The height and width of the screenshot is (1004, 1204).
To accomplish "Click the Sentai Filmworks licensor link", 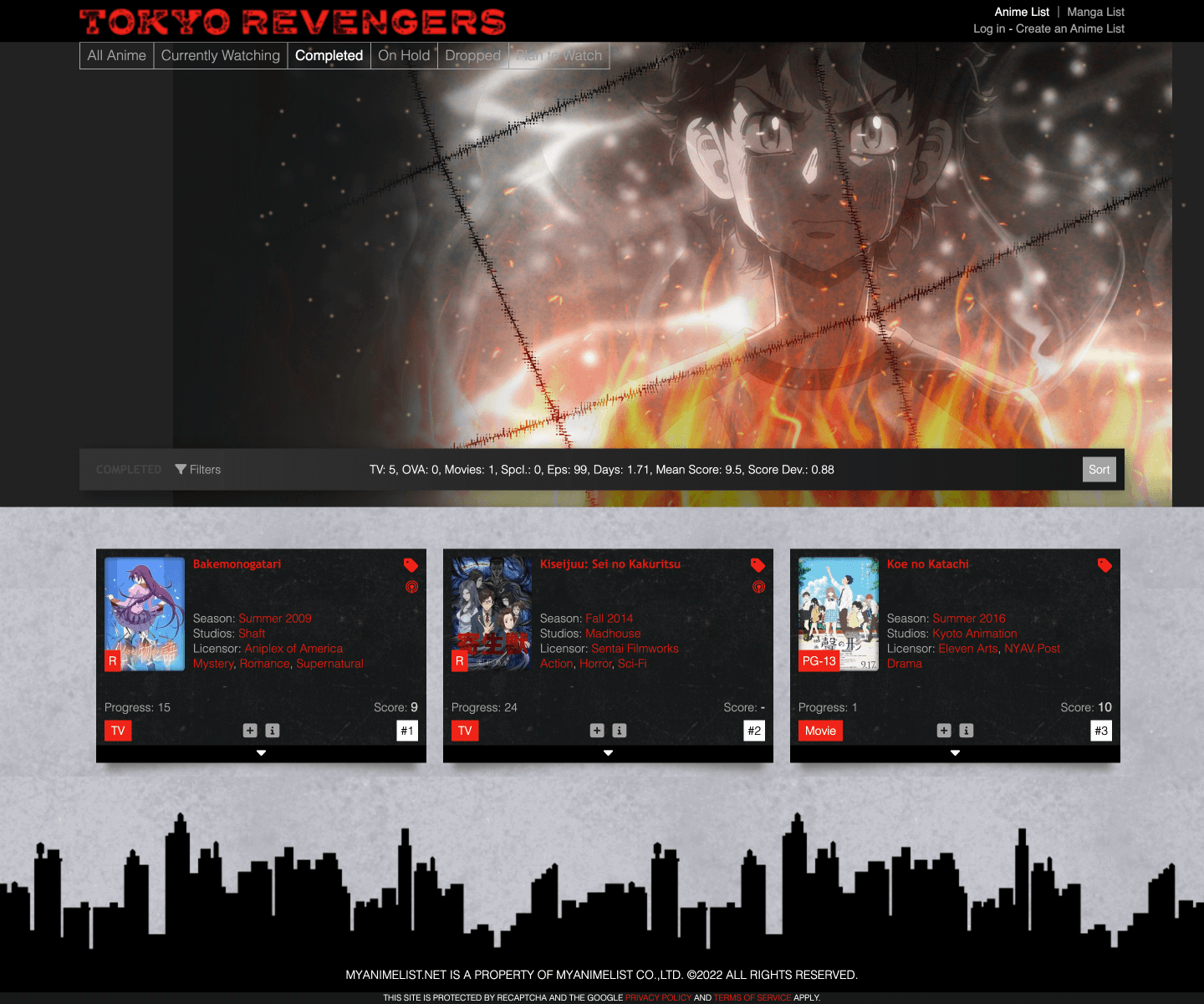I will 635,649.
